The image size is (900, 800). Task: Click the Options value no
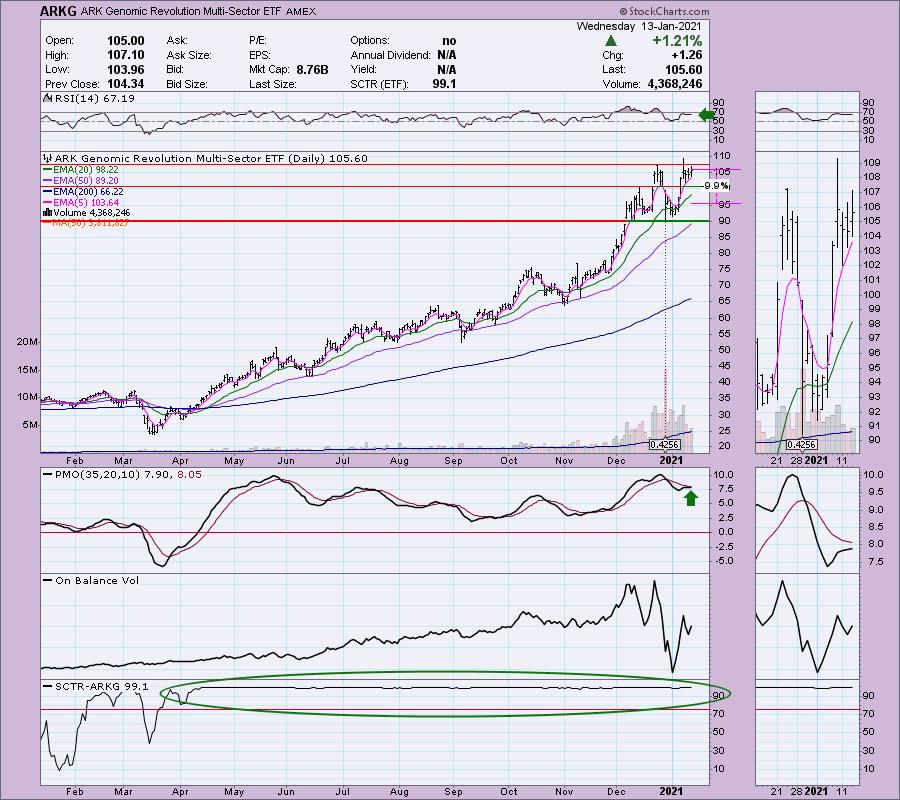point(449,41)
